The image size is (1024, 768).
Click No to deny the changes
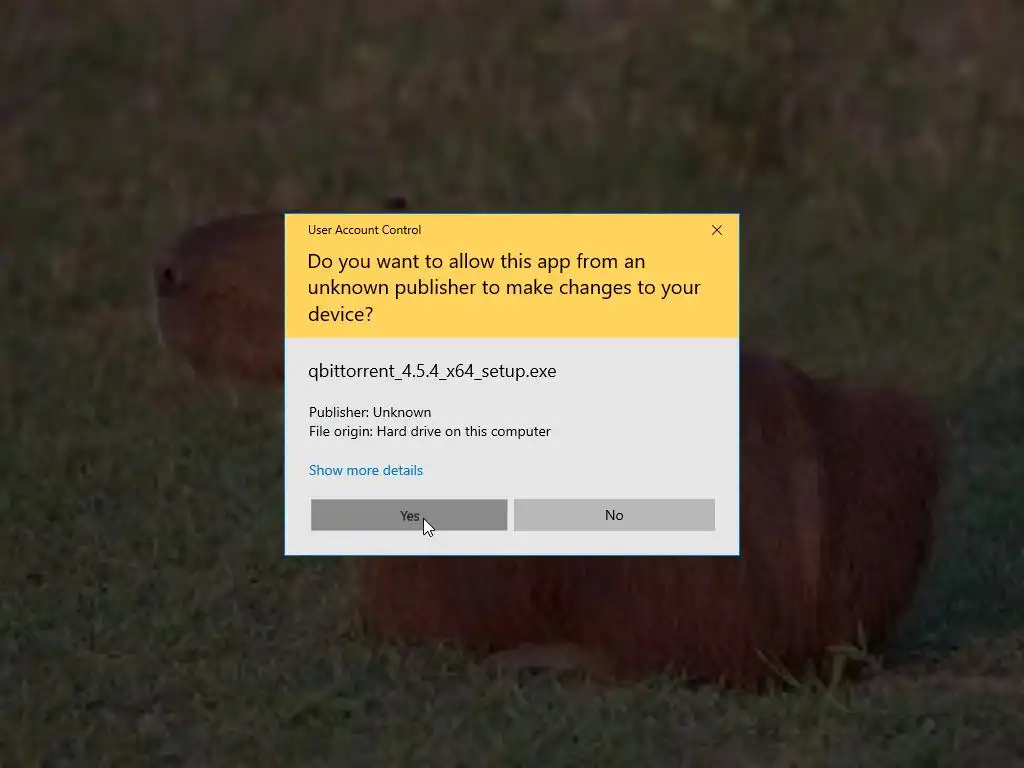pyautogui.click(x=614, y=515)
